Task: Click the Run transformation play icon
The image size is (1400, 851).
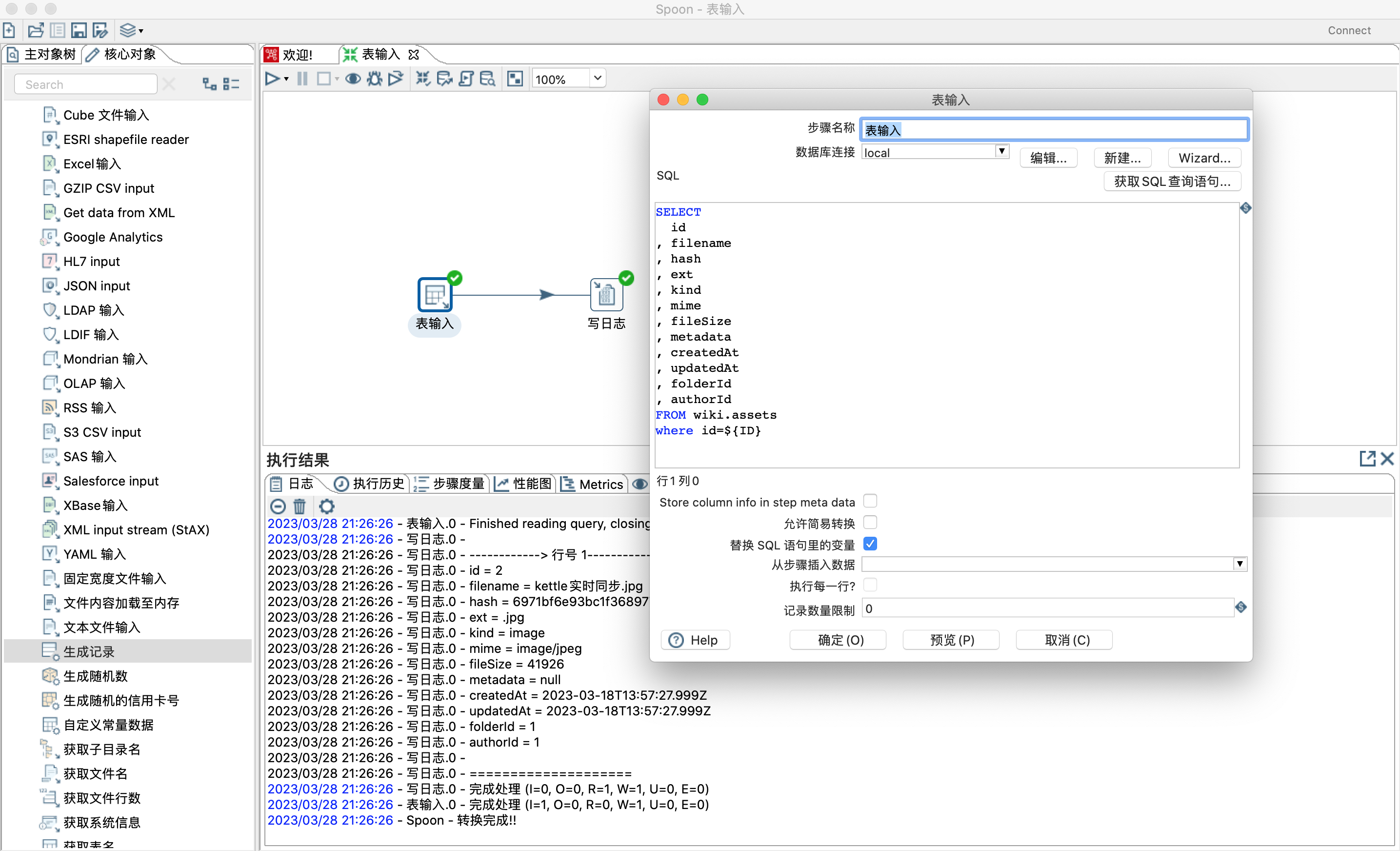Action: coord(272,79)
